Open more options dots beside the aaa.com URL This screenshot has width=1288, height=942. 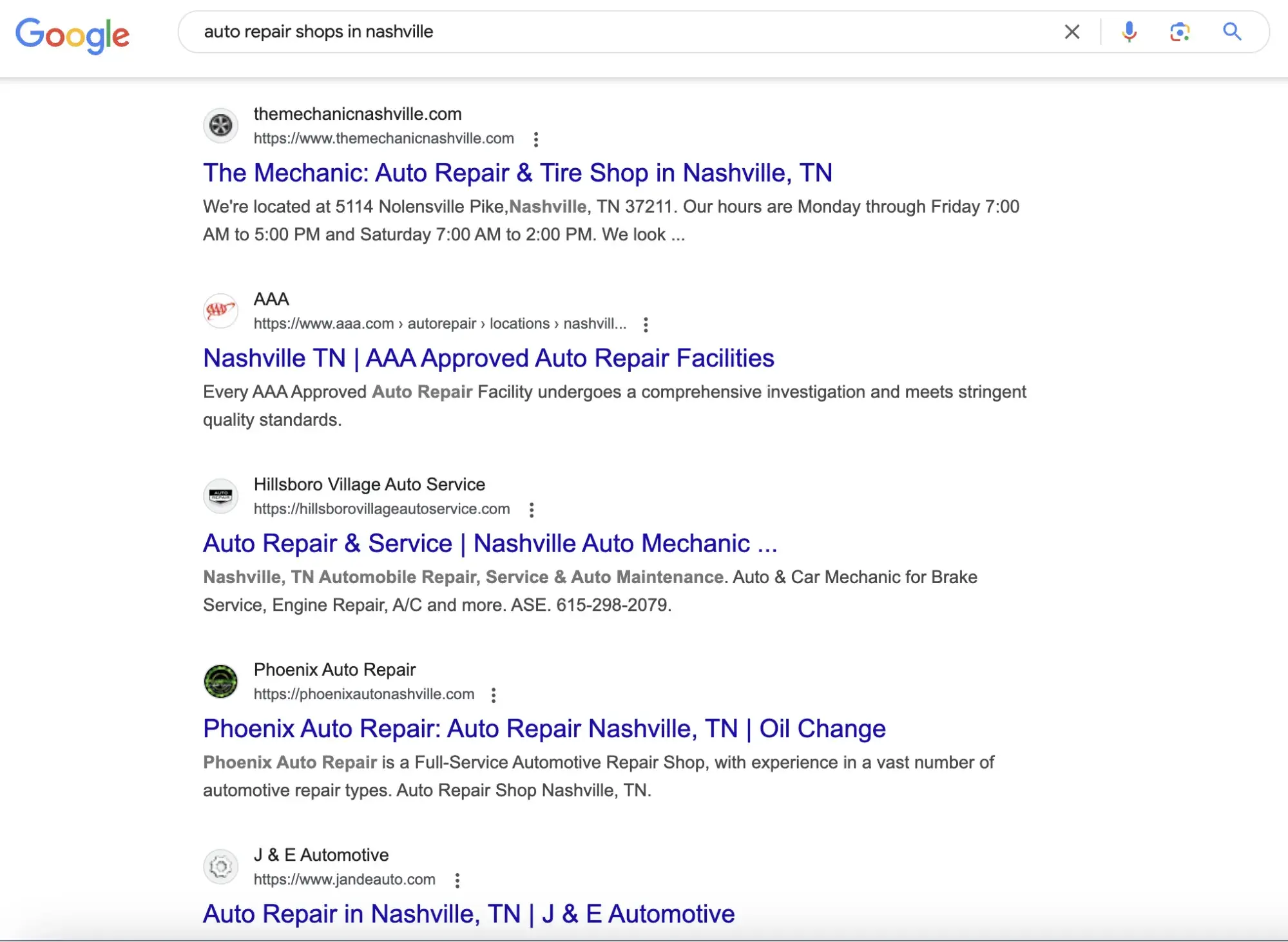pos(646,325)
